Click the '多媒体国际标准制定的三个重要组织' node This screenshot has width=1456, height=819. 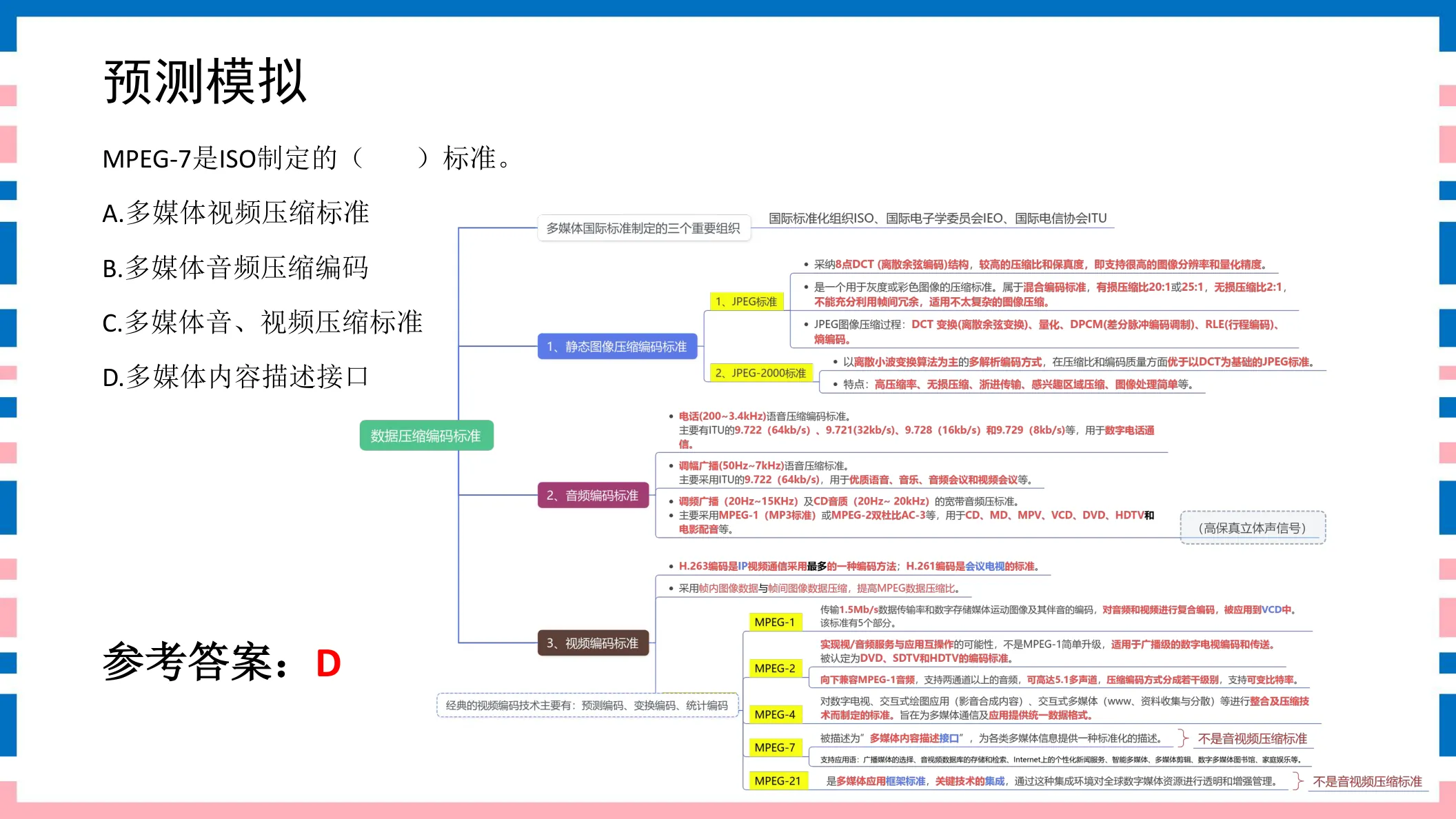(643, 228)
